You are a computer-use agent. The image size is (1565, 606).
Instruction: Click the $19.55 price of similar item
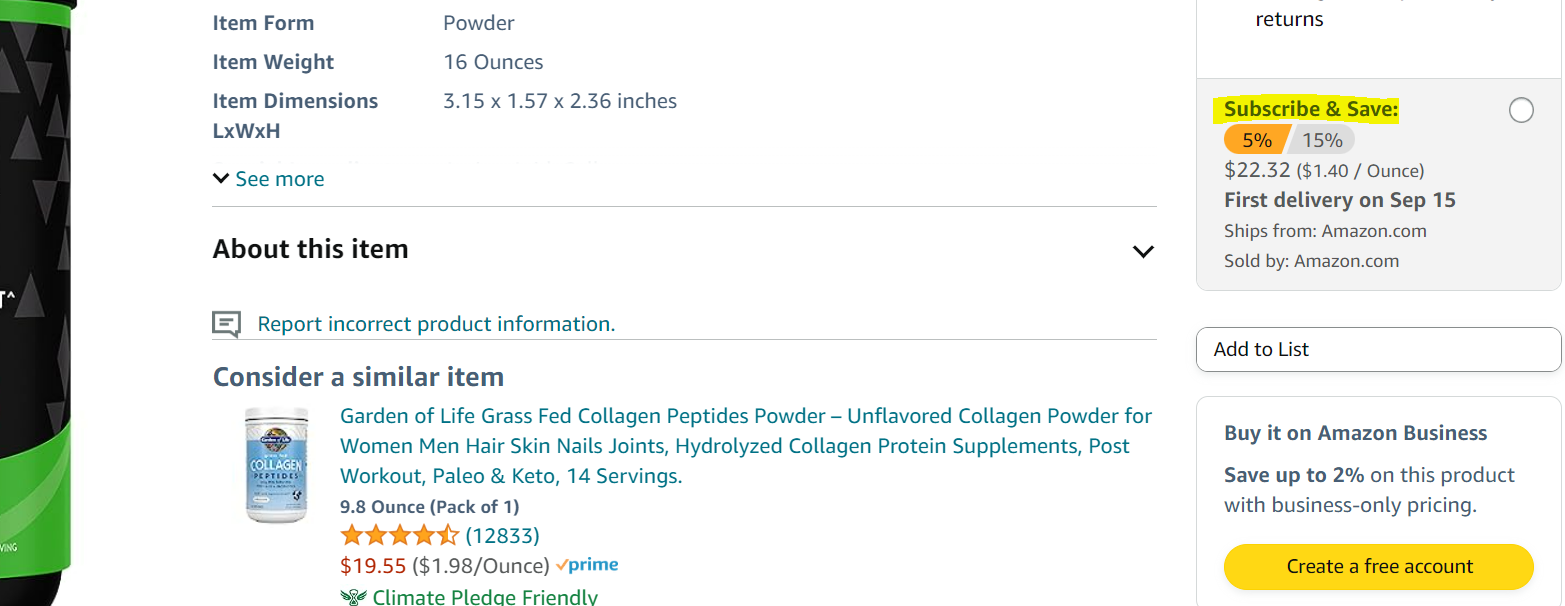click(x=373, y=566)
